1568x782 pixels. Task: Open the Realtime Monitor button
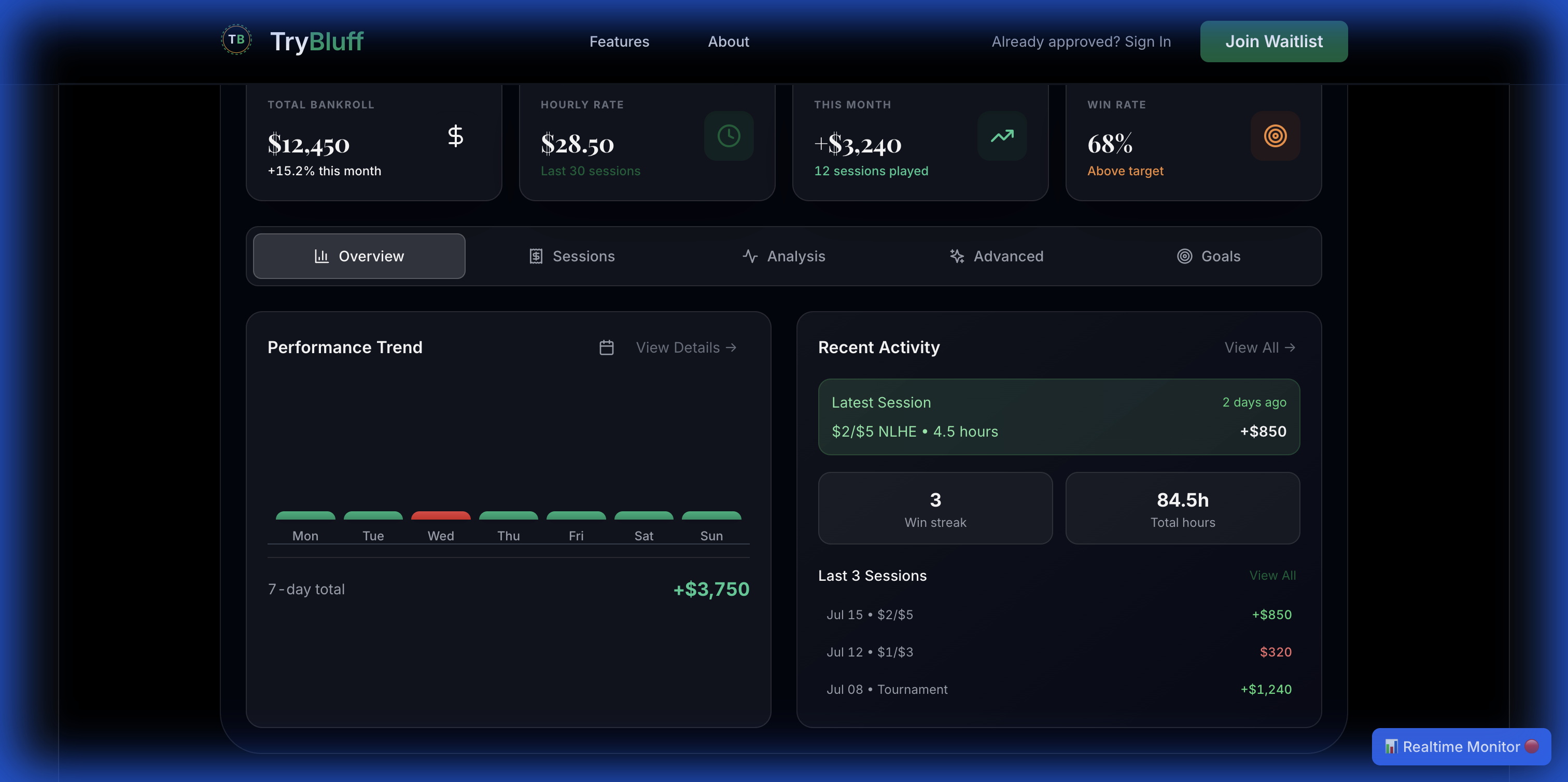pos(1461,747)
